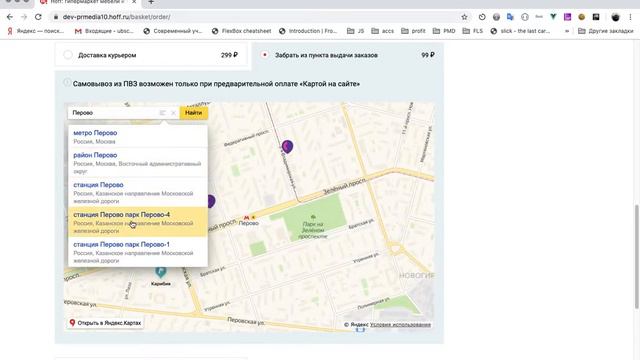Click the Перово metro station icon on map
Viewport: 640px width, 360px height.
[x=247, y=218]
